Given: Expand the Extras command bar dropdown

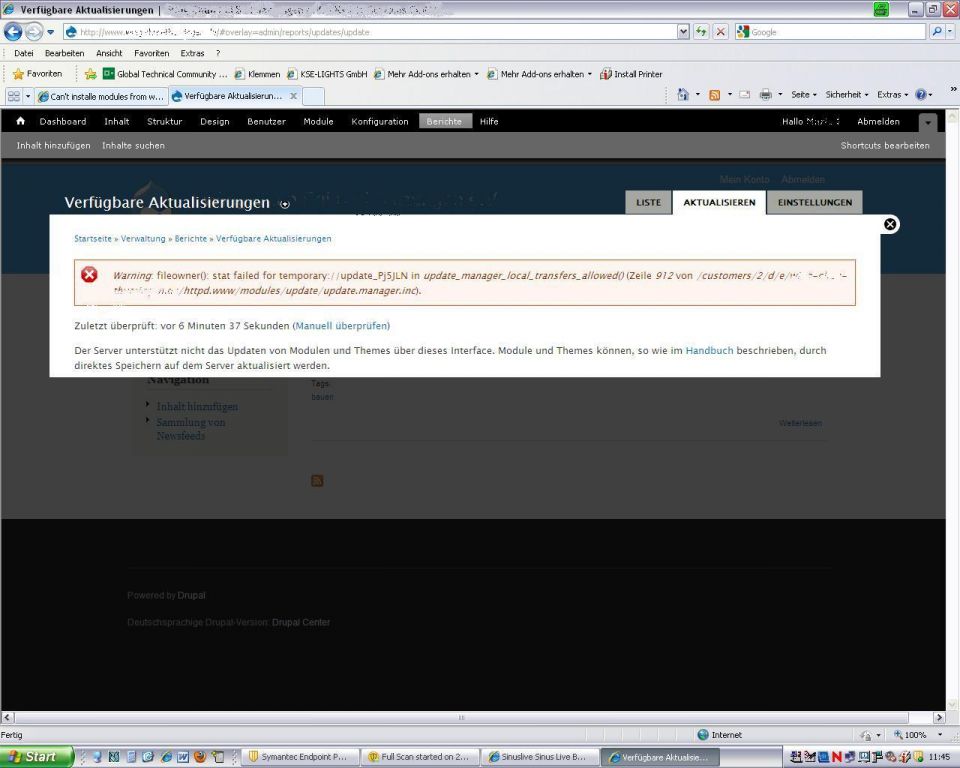Looking at the screenshot, I should click(894, 95).
